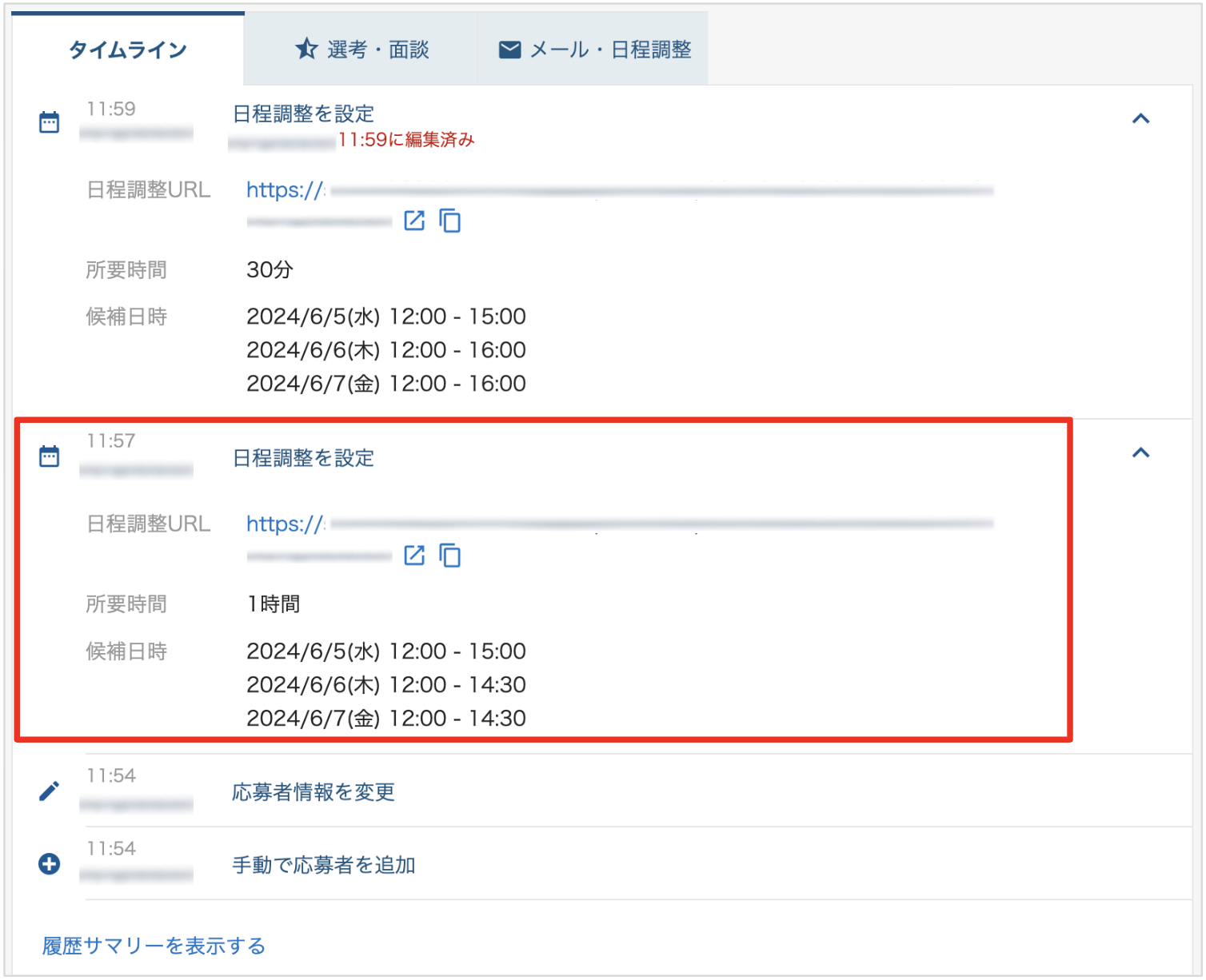Click the red 11:59に編集済み note
Screen dimensions: 1206x980
point(406,140)
